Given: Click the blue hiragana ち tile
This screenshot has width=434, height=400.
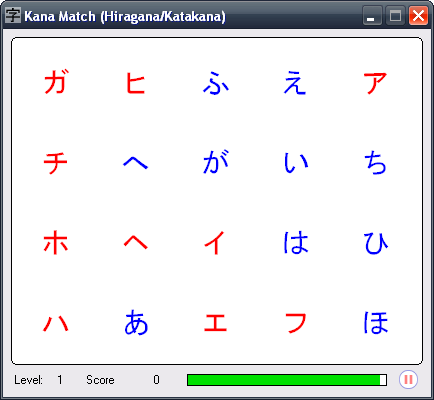Looking at the screenshot, I should (375, 163).
